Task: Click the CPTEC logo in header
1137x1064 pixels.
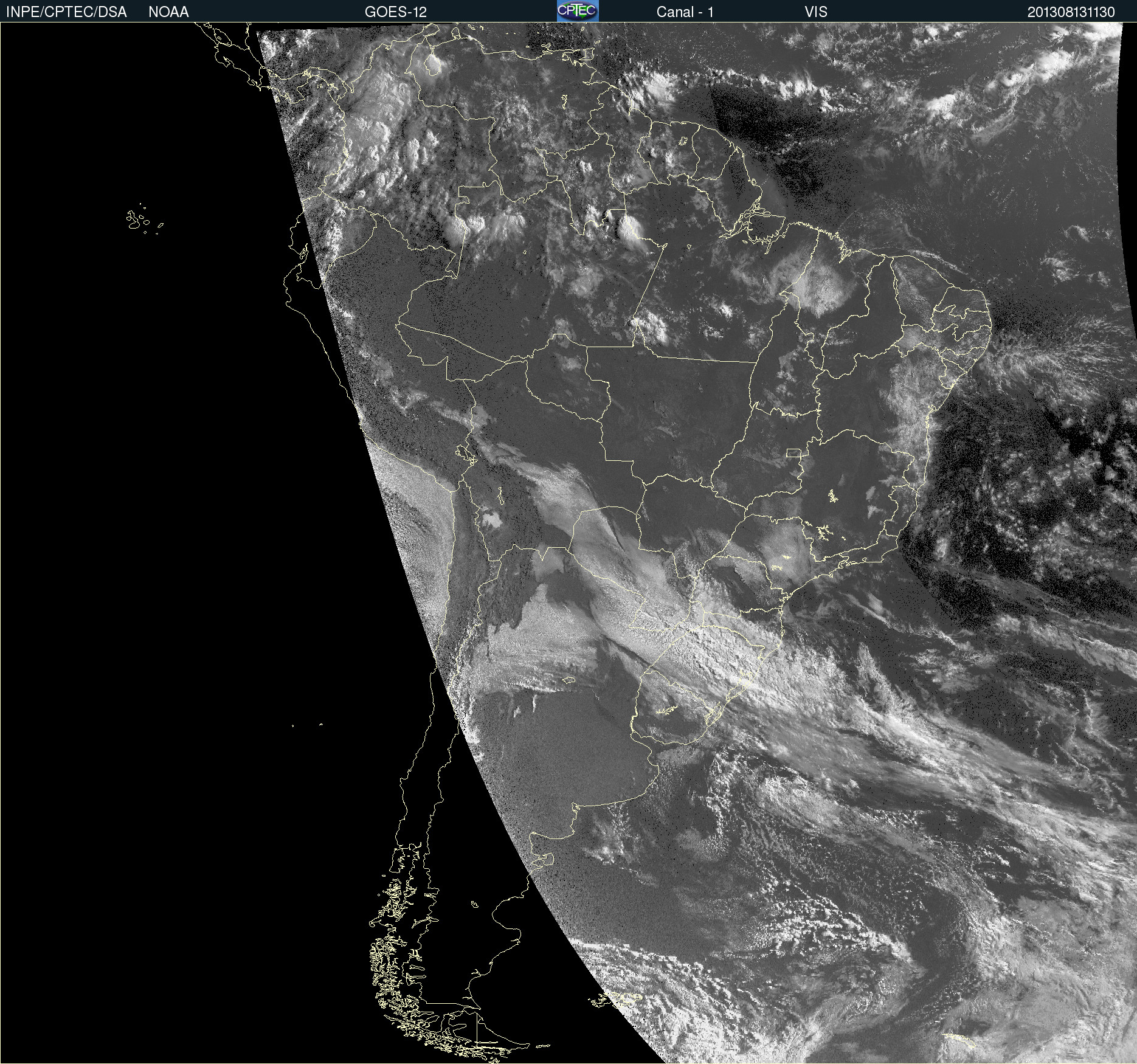Action: (578, 11)
